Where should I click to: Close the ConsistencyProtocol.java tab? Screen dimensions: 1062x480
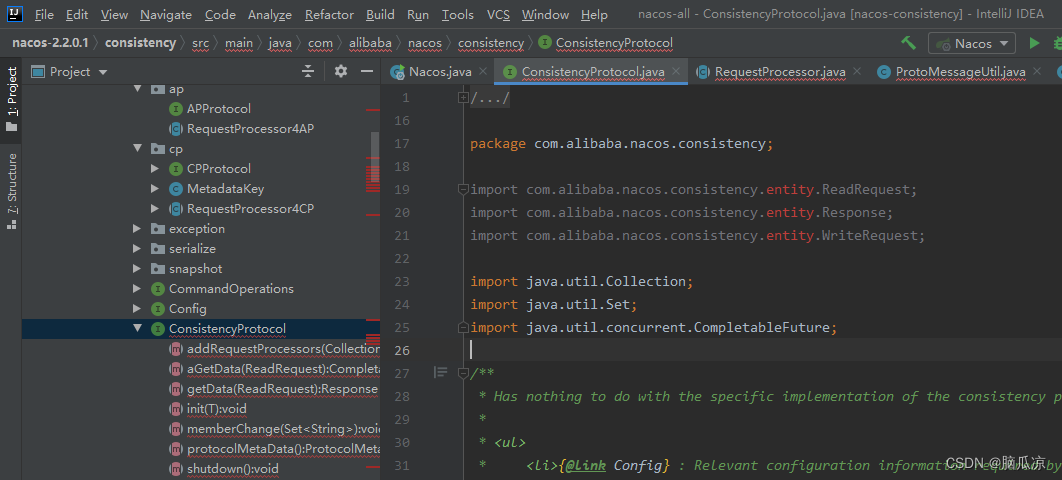coord(676,71)
